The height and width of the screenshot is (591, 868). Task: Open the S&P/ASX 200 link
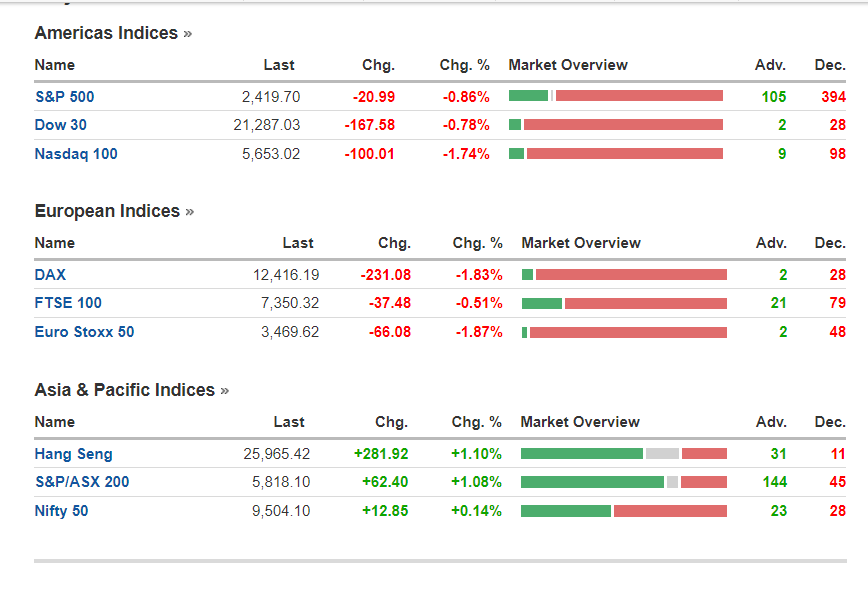click(81, 482)
